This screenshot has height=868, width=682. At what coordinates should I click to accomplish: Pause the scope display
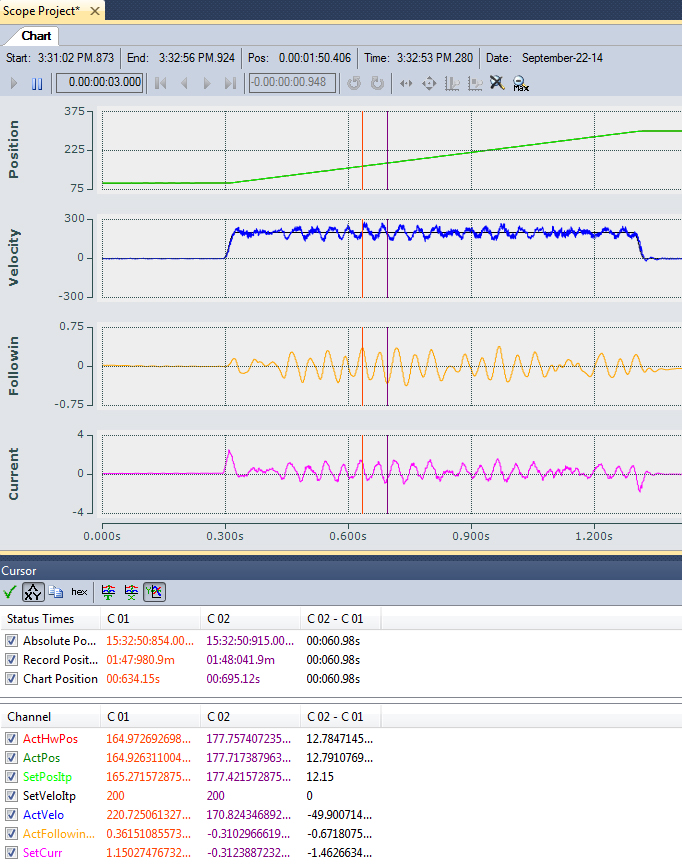pos(37,84)
